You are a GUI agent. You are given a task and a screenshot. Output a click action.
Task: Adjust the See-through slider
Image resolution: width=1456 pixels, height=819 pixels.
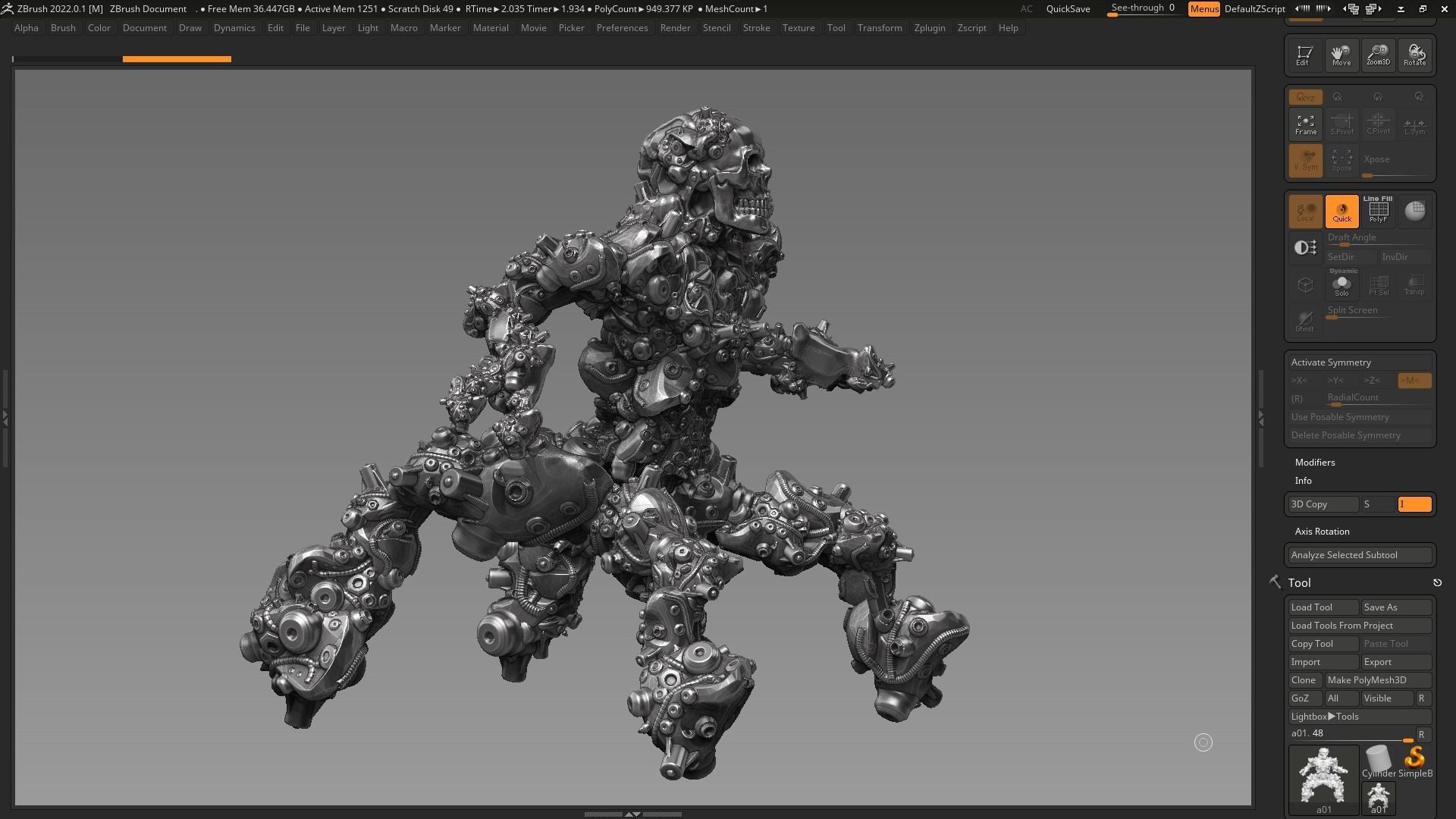pyautogui.click(x=1142, y=10)
